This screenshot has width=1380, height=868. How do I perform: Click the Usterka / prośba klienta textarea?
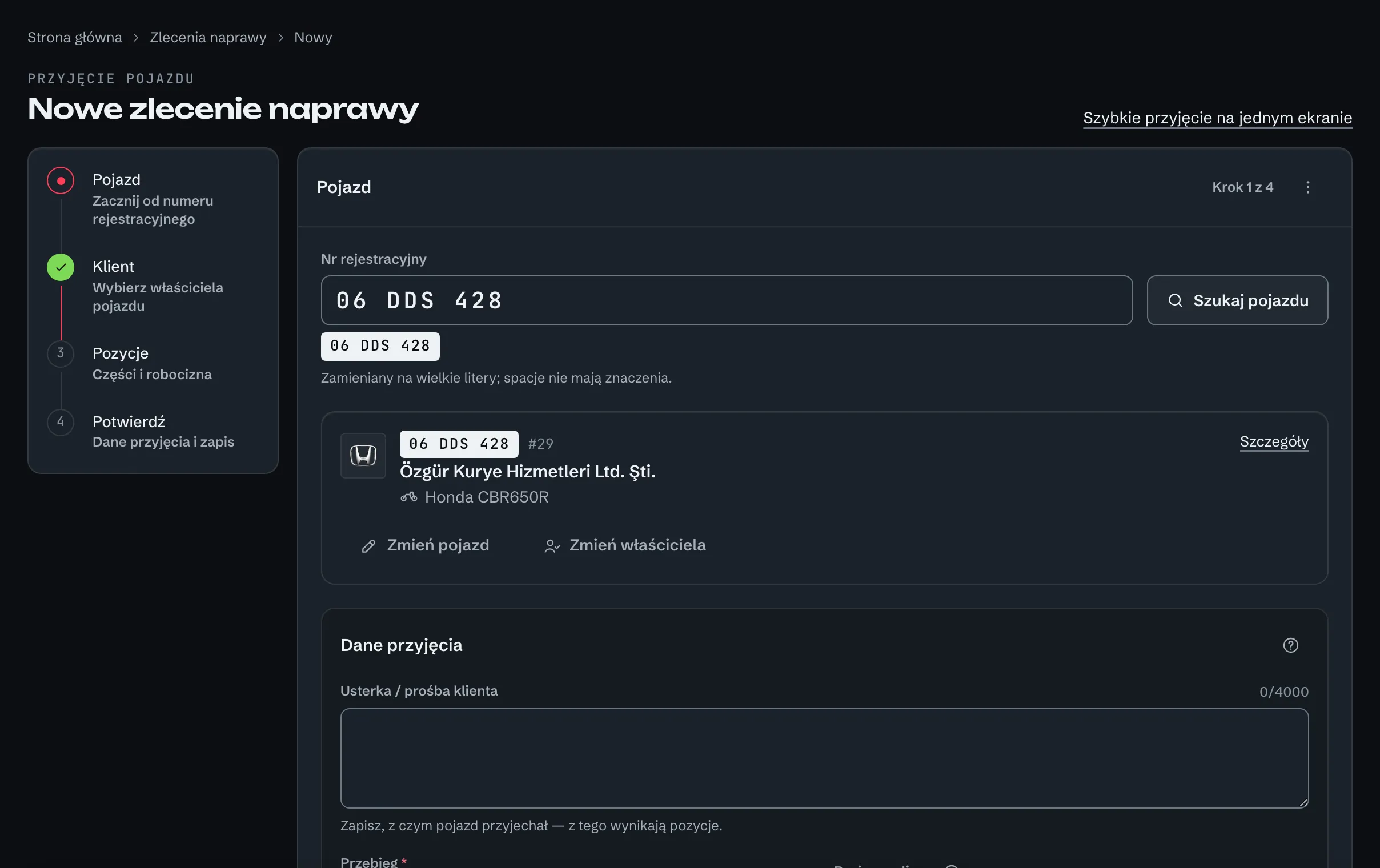[x=824, y=758]
